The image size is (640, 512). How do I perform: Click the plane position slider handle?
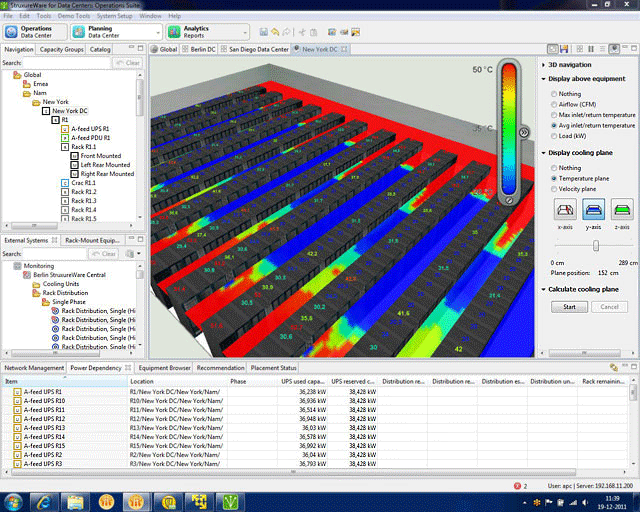596,245
